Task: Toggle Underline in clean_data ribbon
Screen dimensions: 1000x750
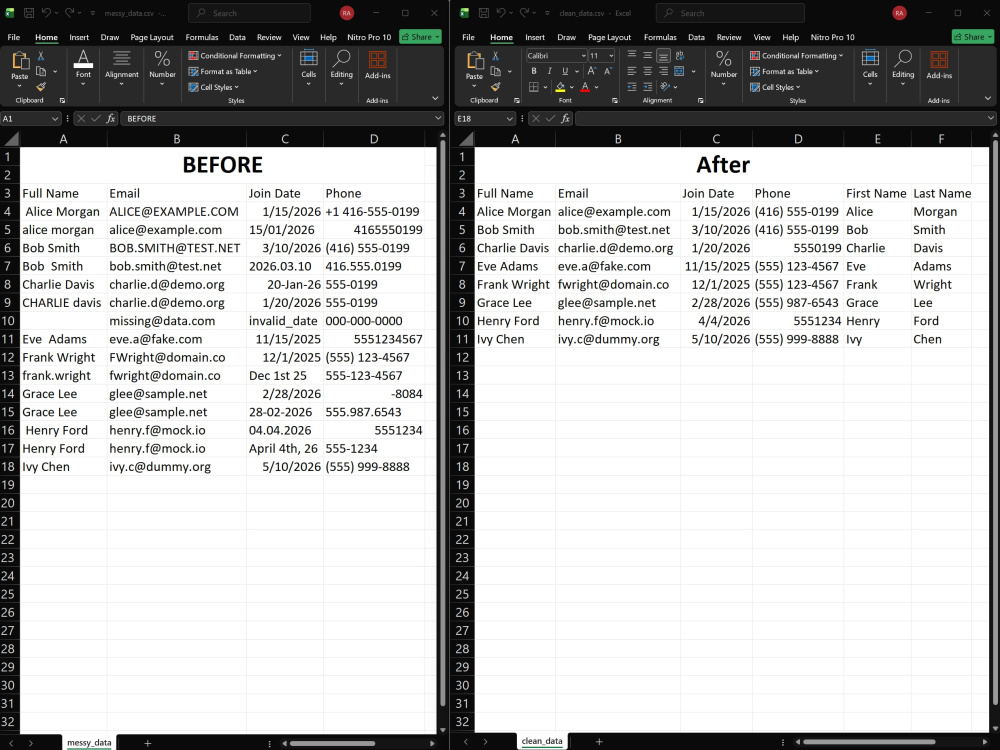Action: coord(564,71)
